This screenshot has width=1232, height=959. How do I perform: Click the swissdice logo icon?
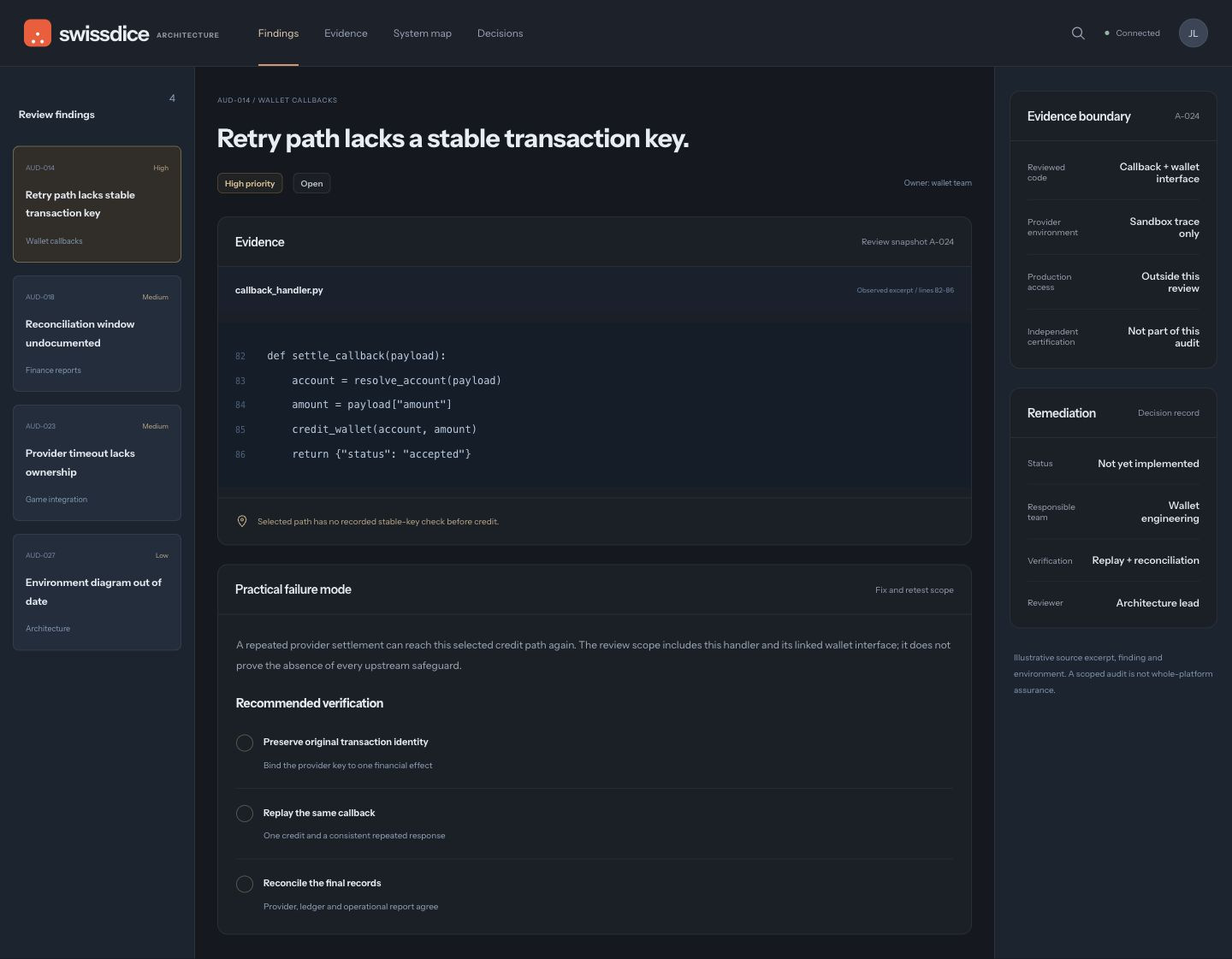[38, 33]
